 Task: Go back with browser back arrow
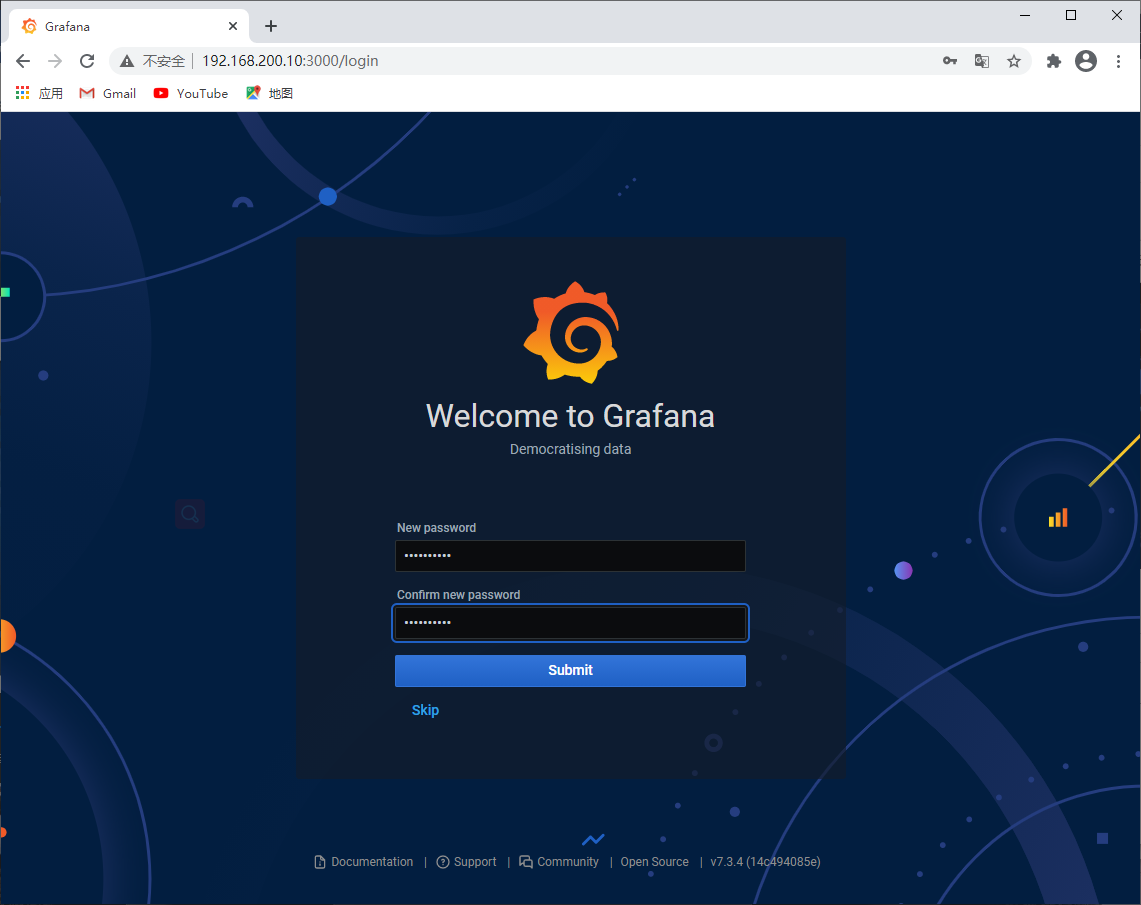point(23,61)
